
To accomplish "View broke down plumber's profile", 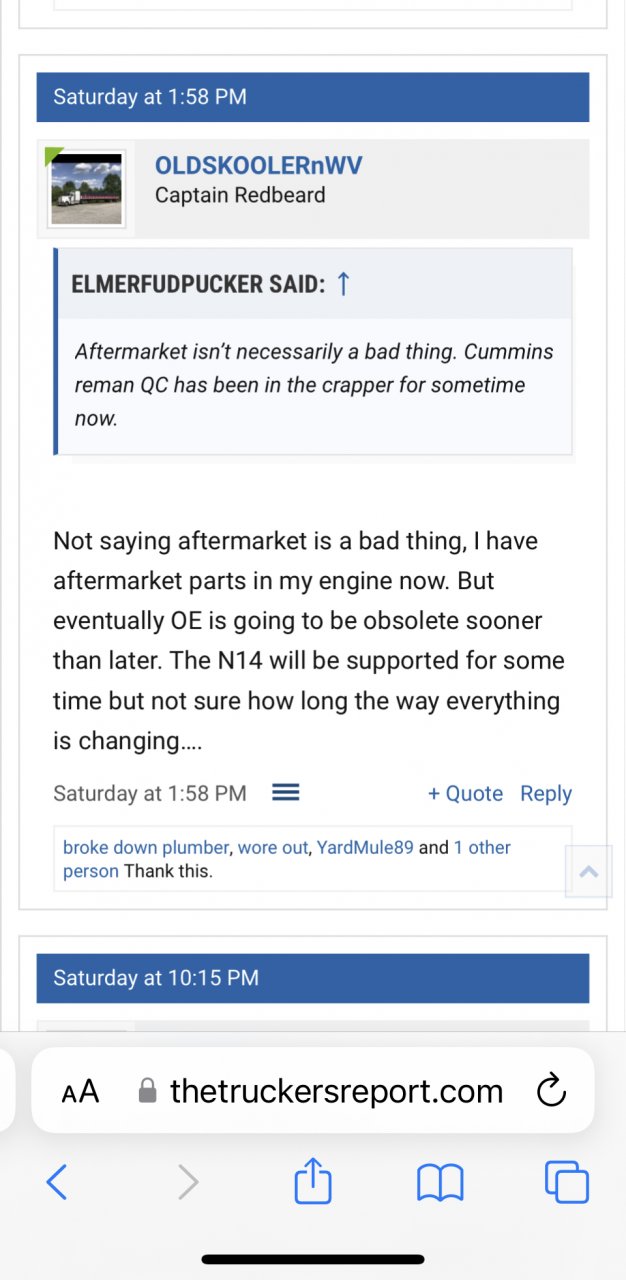I will pos(146,847).
